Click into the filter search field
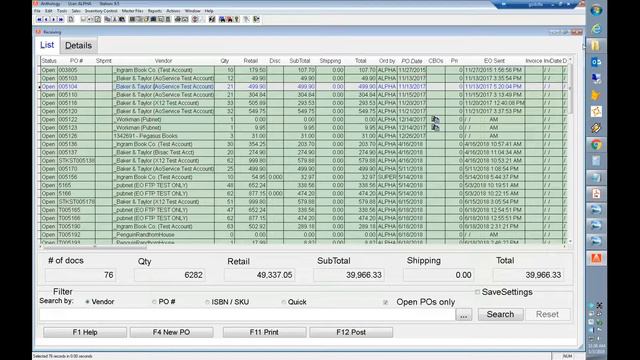The width and height of the screenshot is (640, 360). click(x=247, y=314)
